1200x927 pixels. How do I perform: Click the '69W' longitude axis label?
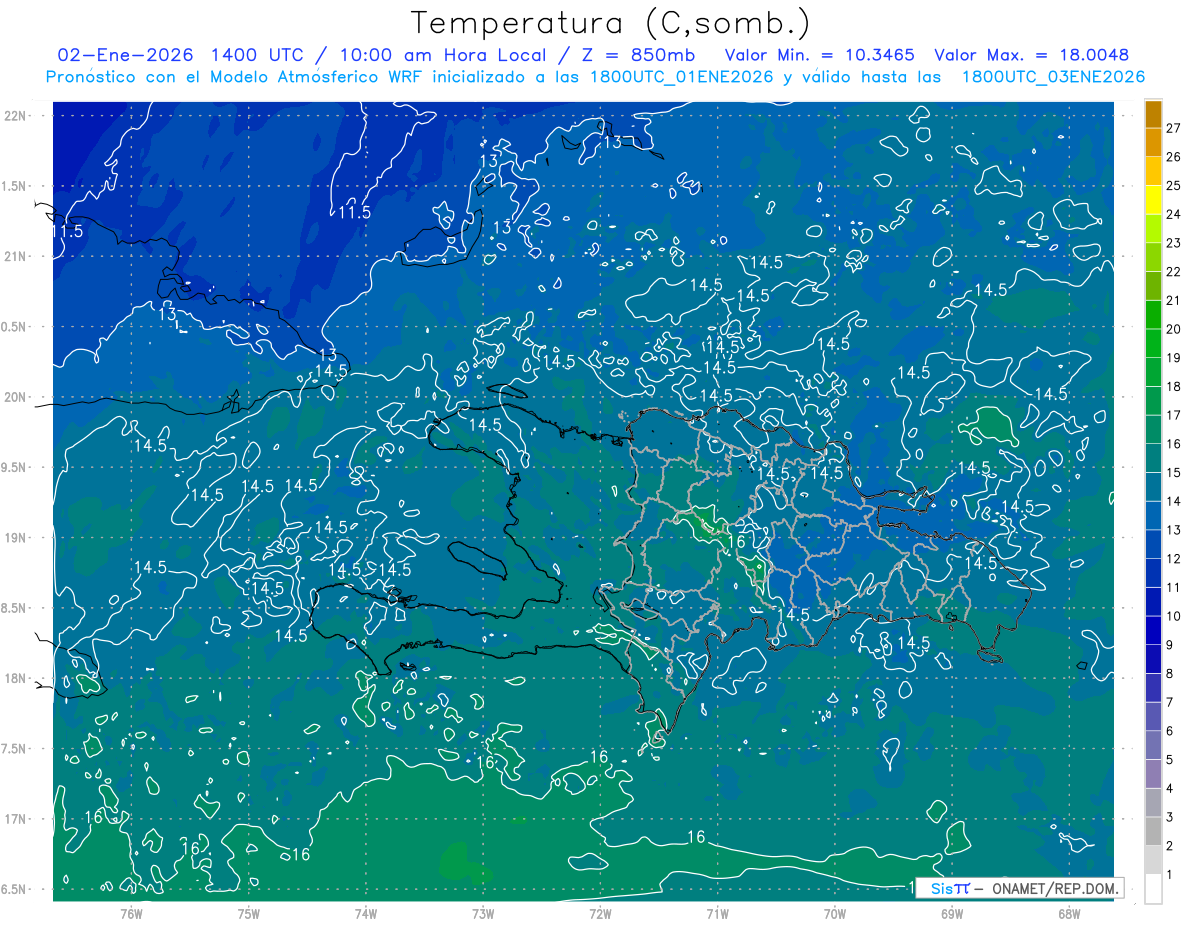pos(952,913)
